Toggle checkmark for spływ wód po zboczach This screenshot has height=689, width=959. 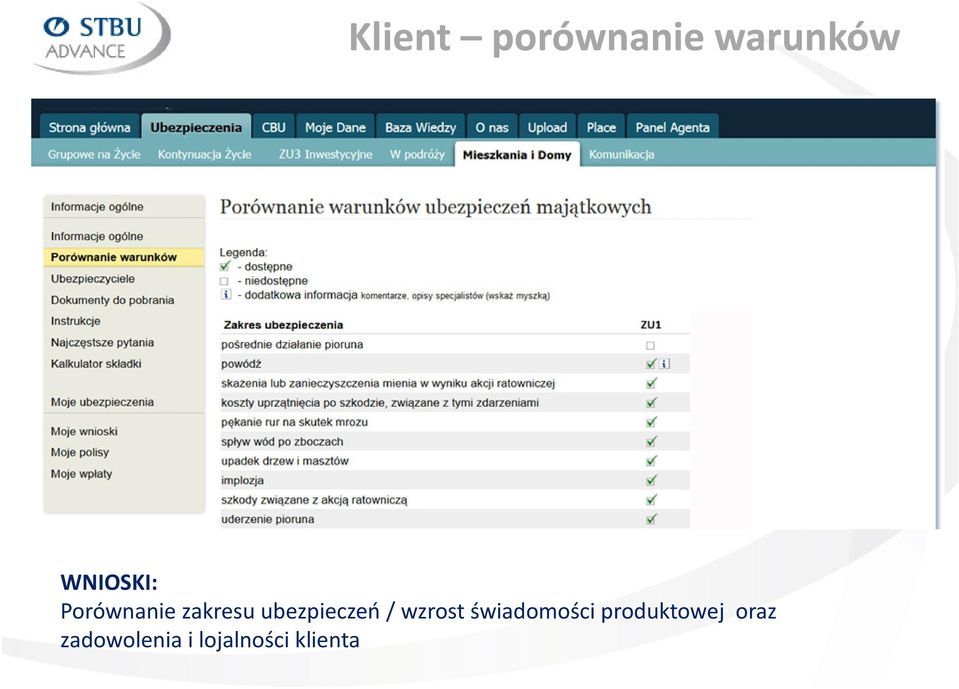[x=651, y=441]
